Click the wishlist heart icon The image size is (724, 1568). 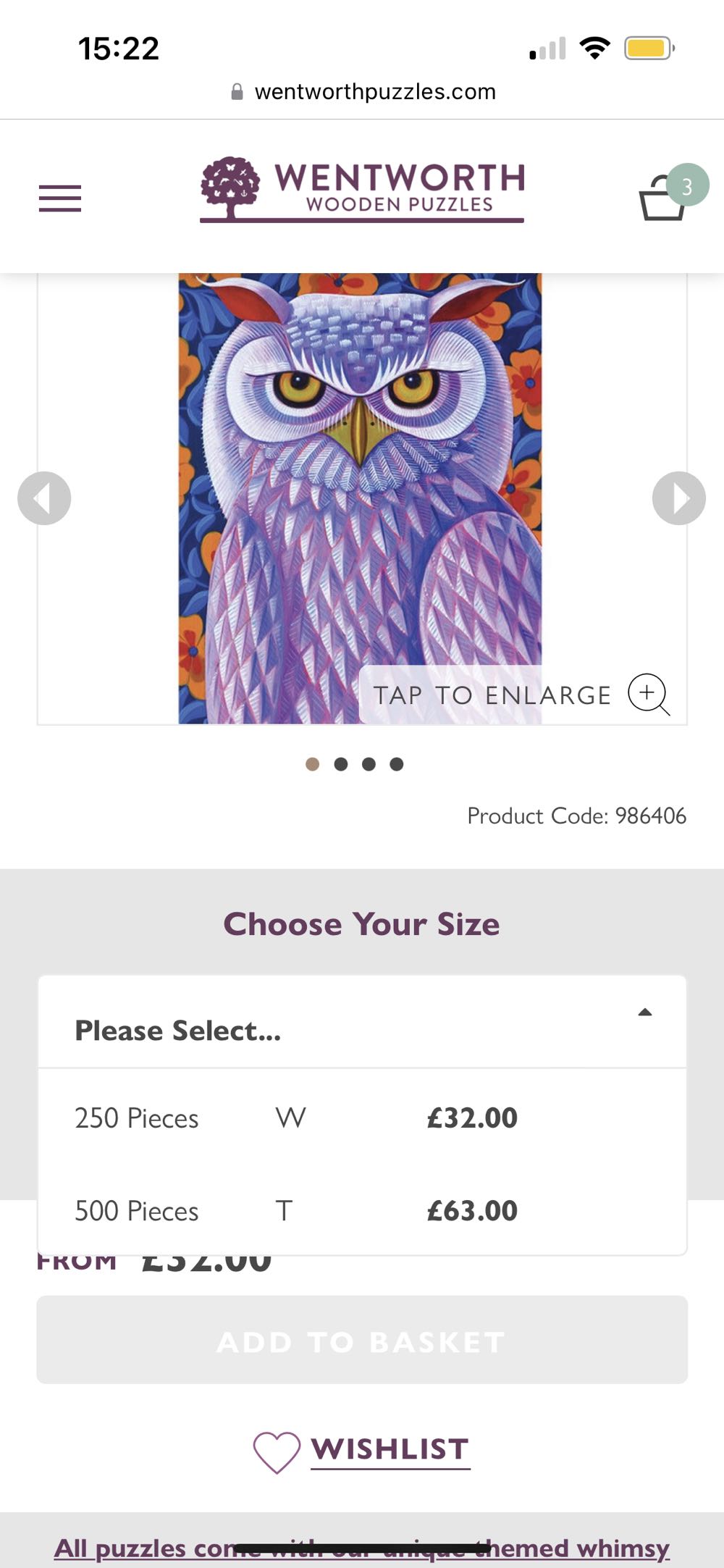276,1451
